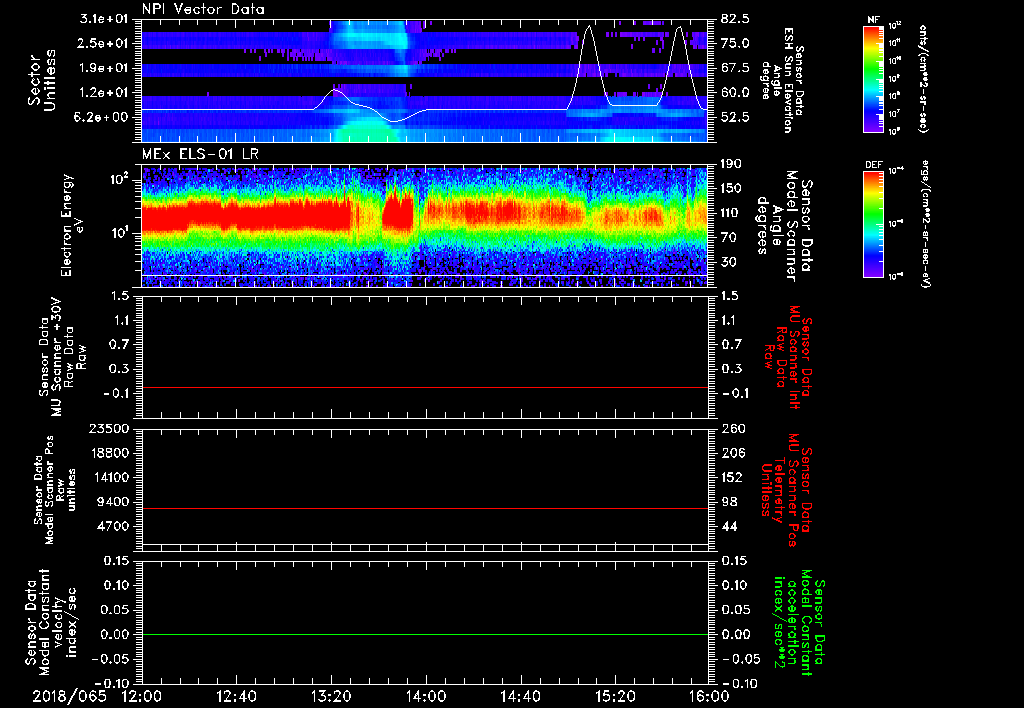Screen dimensions: 1024x708
Task: Click the green line in the velocity plot
Action: coord(425,634)
